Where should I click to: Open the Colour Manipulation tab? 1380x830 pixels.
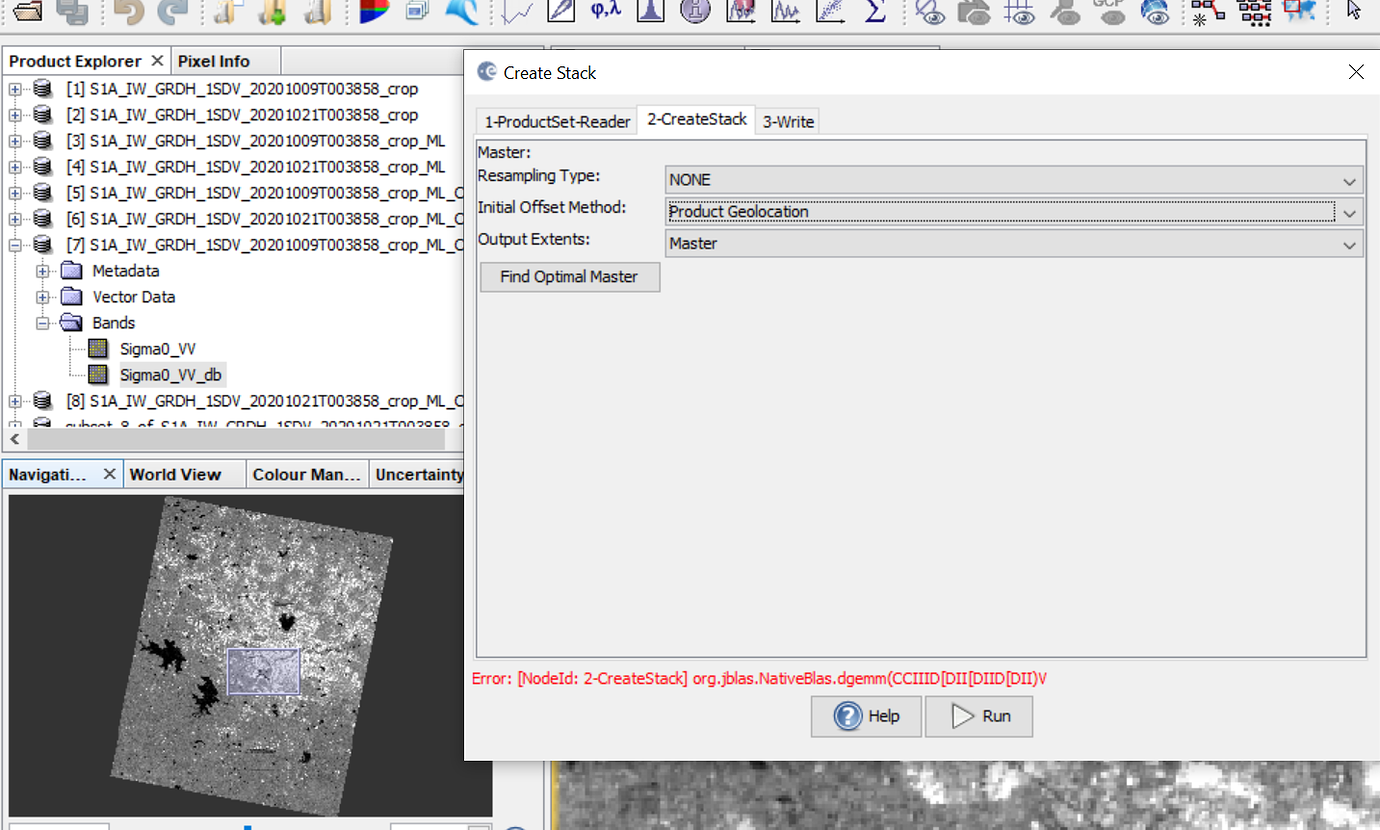pyautogui.click(x=306, y=474)
